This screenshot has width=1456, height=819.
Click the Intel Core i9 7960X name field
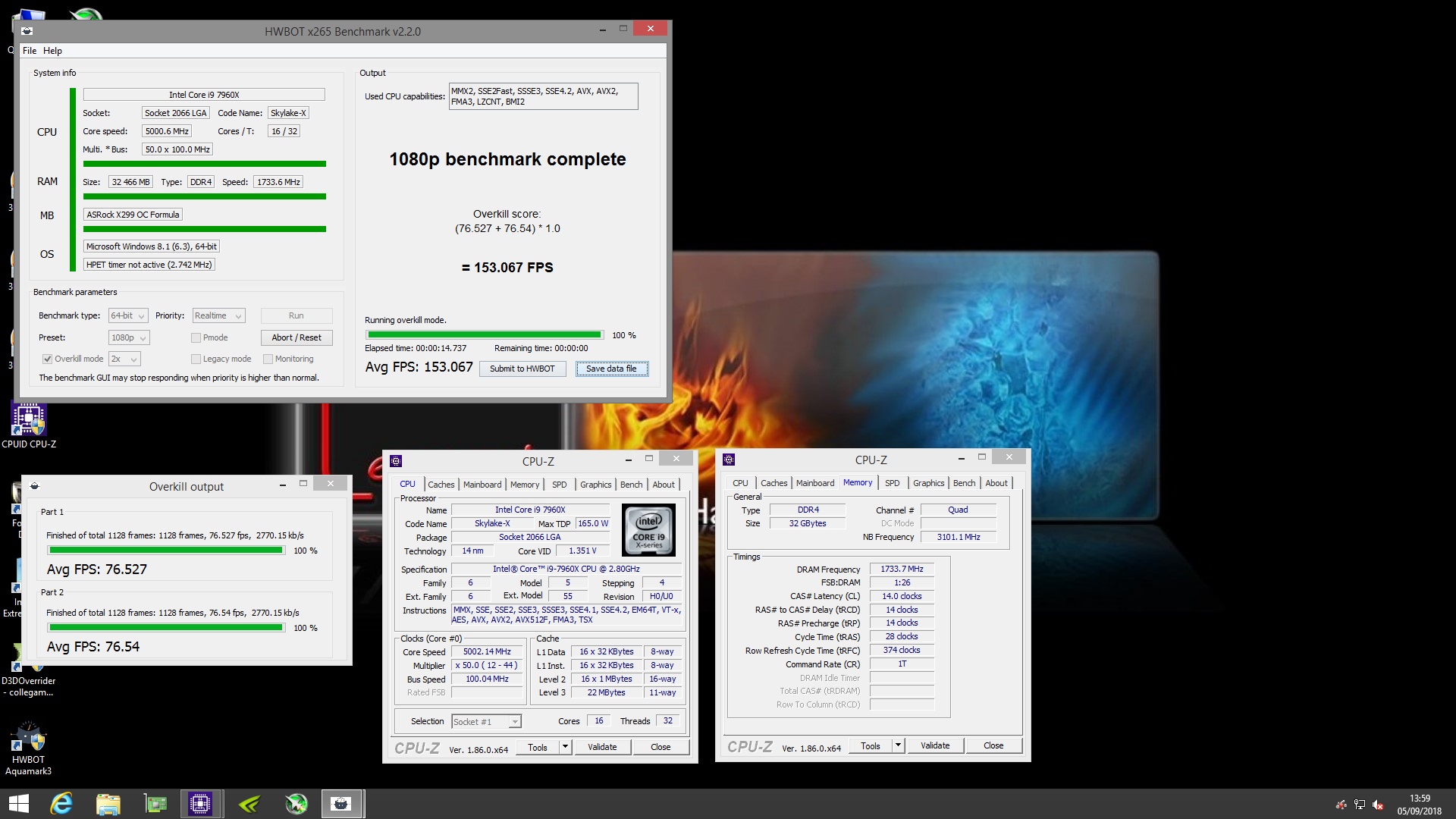[204, 95]
